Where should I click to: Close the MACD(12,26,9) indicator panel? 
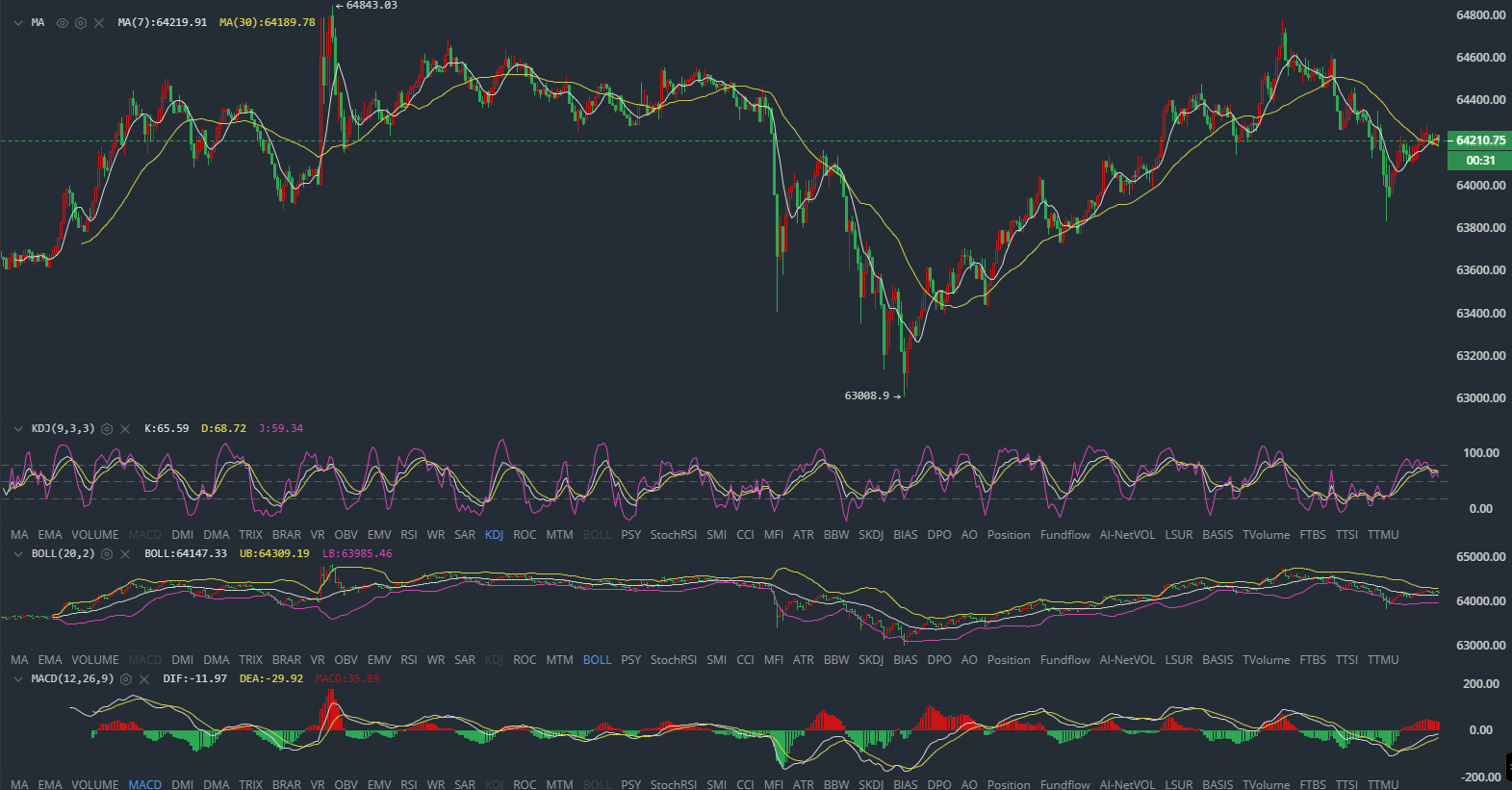point(144,679)
